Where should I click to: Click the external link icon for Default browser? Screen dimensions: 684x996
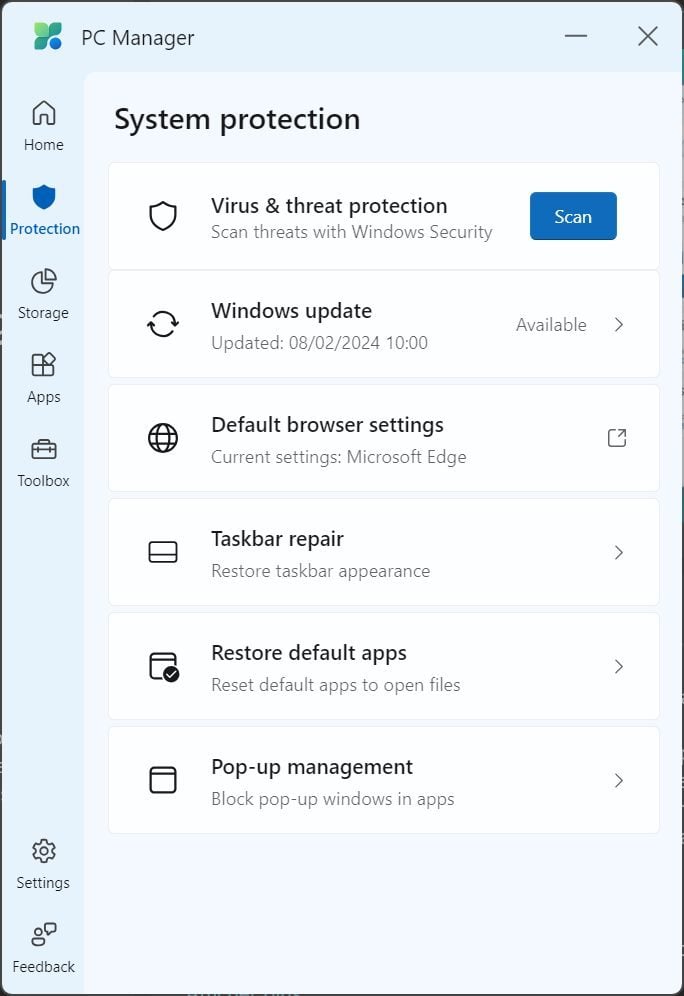tap(617, 438)
